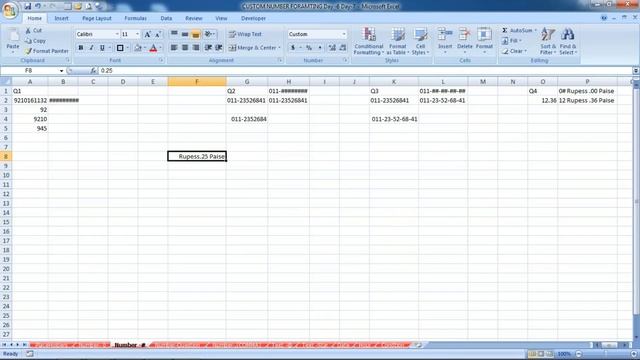Toggle italic formatting
The image size is (640, 360).
click(91, 48)
